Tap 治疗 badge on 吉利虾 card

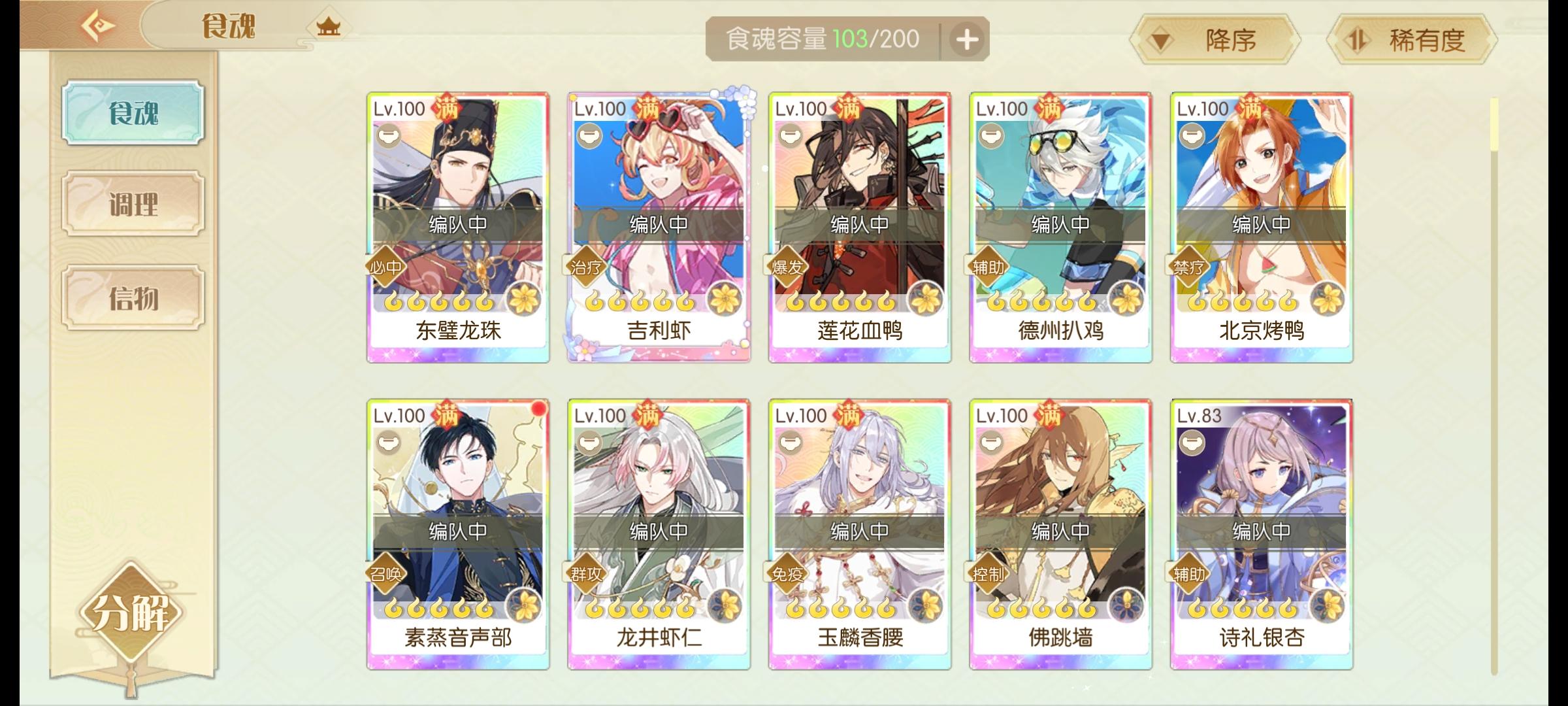click(586, 267)
